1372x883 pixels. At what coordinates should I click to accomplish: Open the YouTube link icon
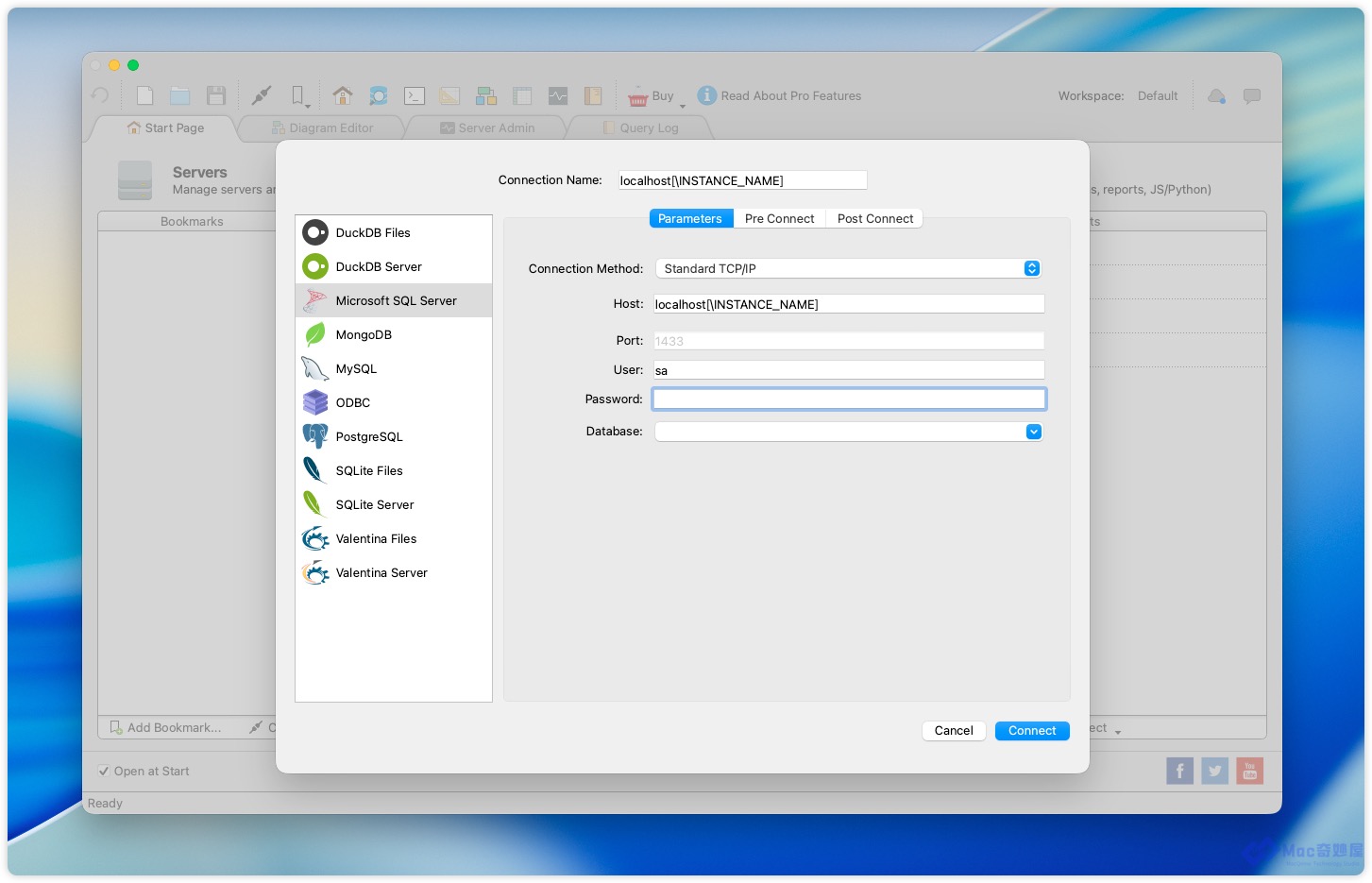click(1250, 771)
